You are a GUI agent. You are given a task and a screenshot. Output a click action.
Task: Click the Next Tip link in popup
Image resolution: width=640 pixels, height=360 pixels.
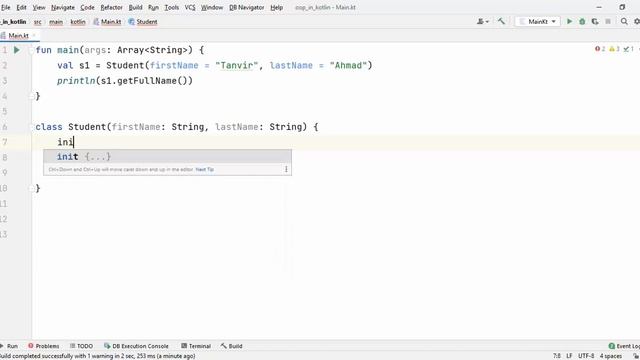[204, 169]
